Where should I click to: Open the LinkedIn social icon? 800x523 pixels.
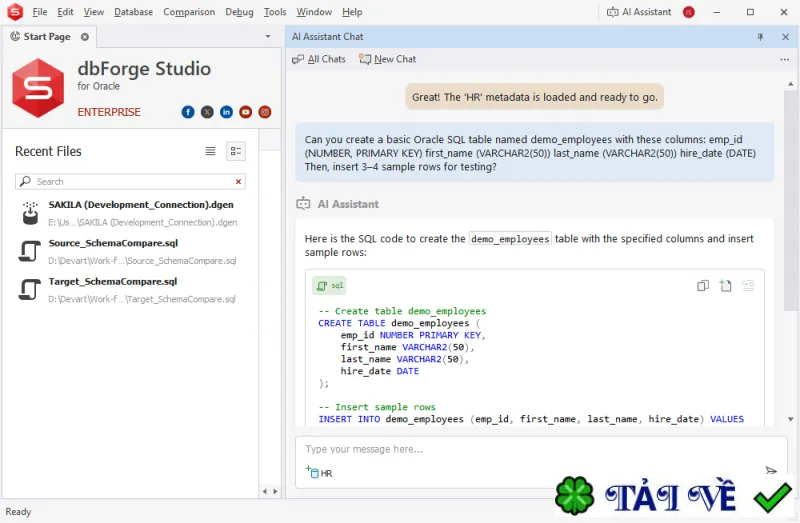[226, 112]
